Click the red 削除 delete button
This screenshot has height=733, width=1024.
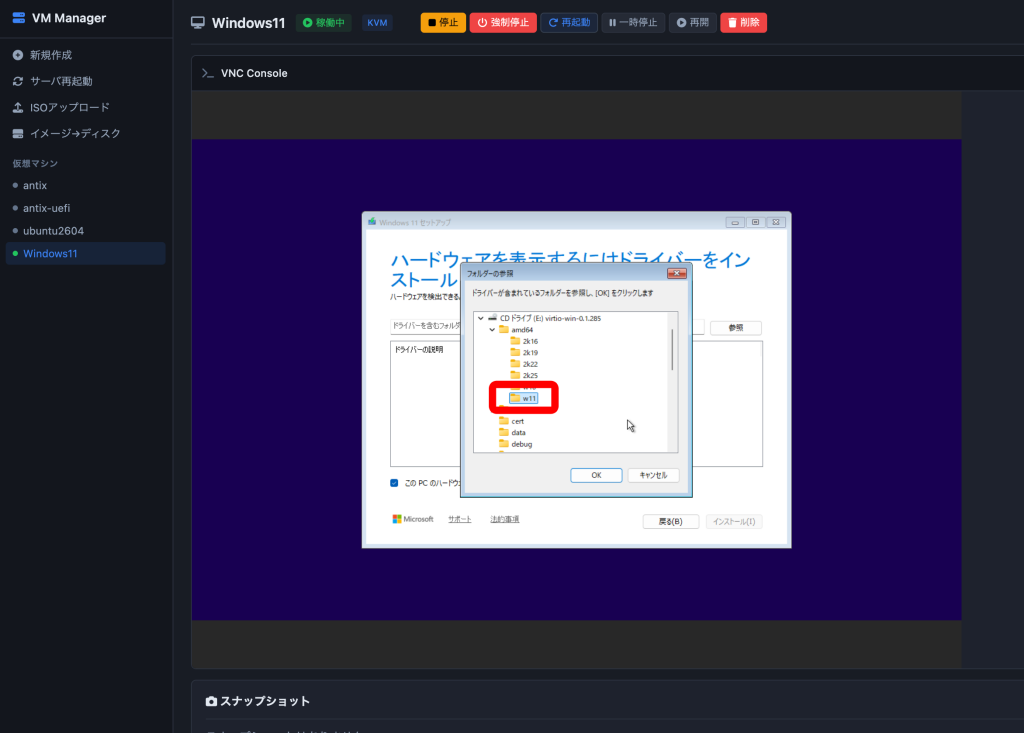coord(743,23)
